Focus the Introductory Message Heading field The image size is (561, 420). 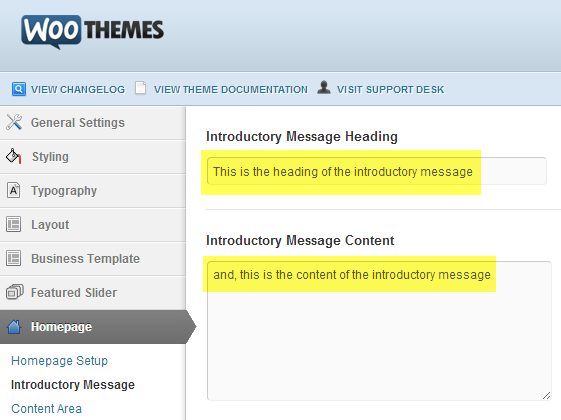coord(377,171)
